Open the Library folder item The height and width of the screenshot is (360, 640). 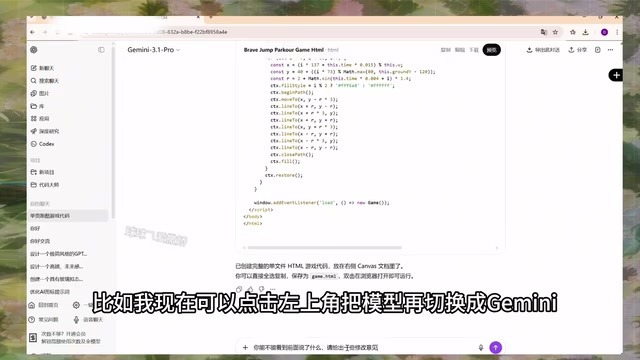tap(37, 106)
